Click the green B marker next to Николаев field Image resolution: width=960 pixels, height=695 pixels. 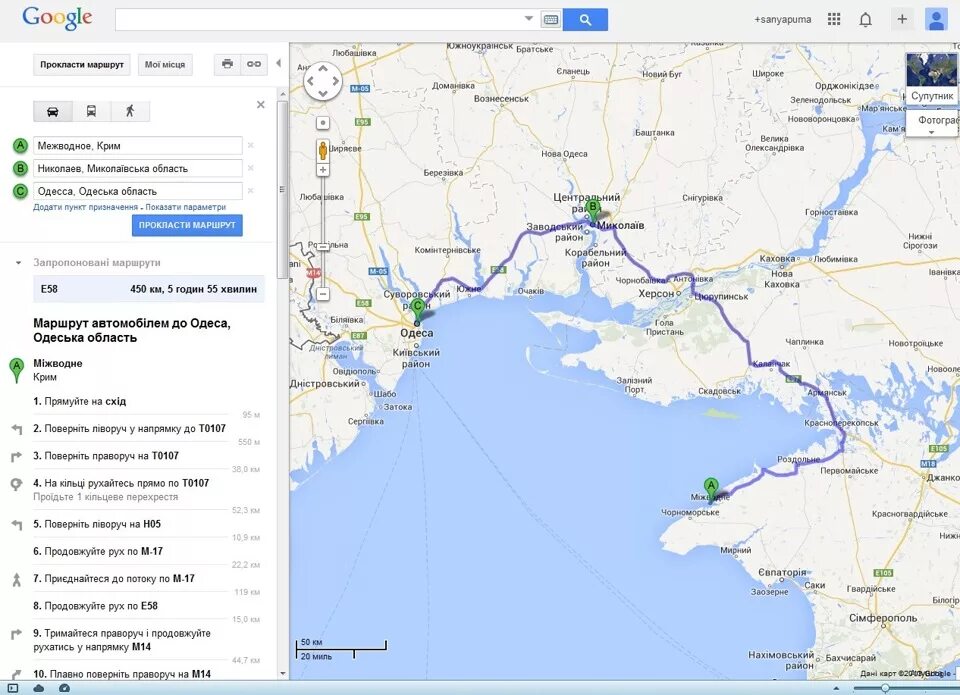(x=20, y=168)
